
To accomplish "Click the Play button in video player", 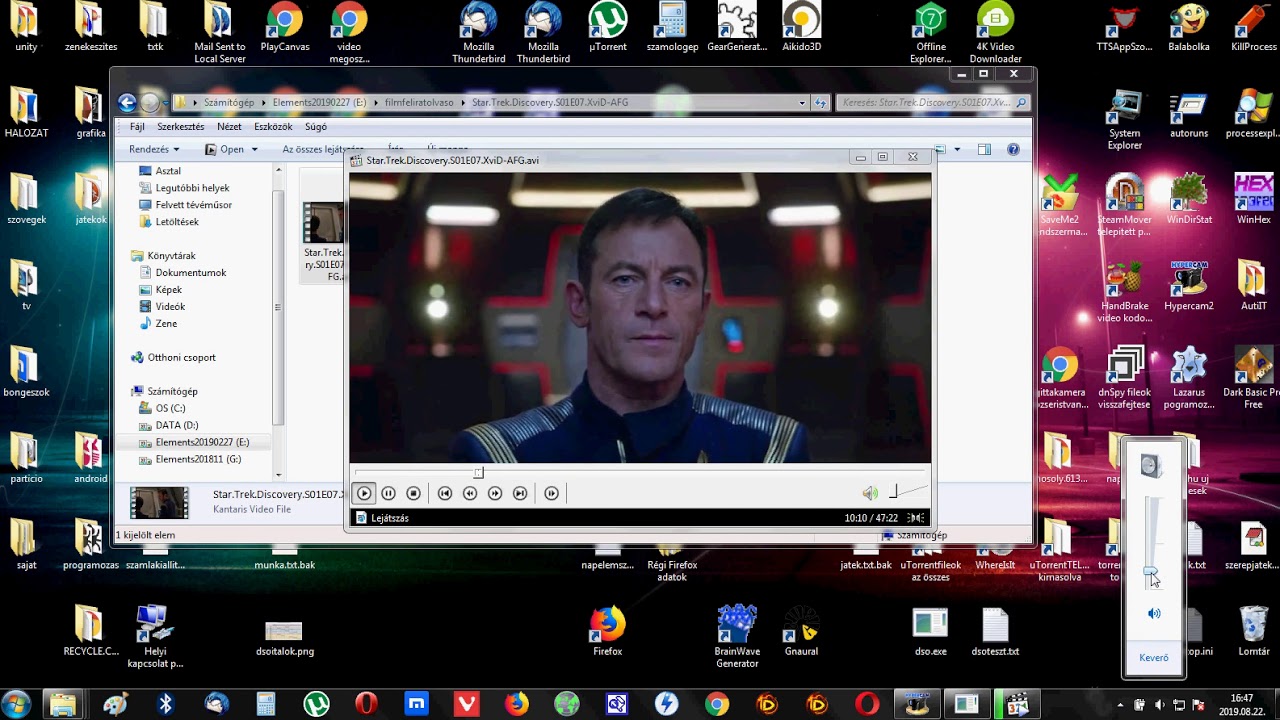I will tap(364, 493).
